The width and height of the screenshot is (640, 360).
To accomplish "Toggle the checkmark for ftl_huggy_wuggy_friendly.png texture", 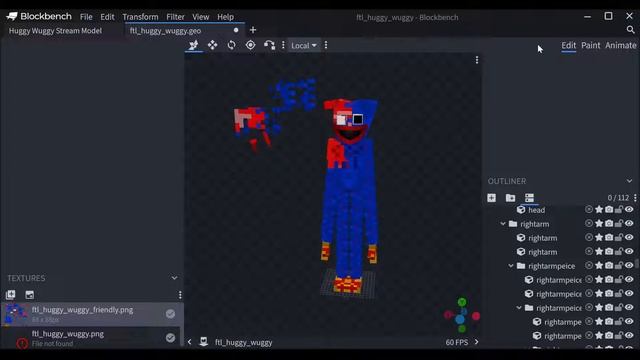I will [171, 313].
